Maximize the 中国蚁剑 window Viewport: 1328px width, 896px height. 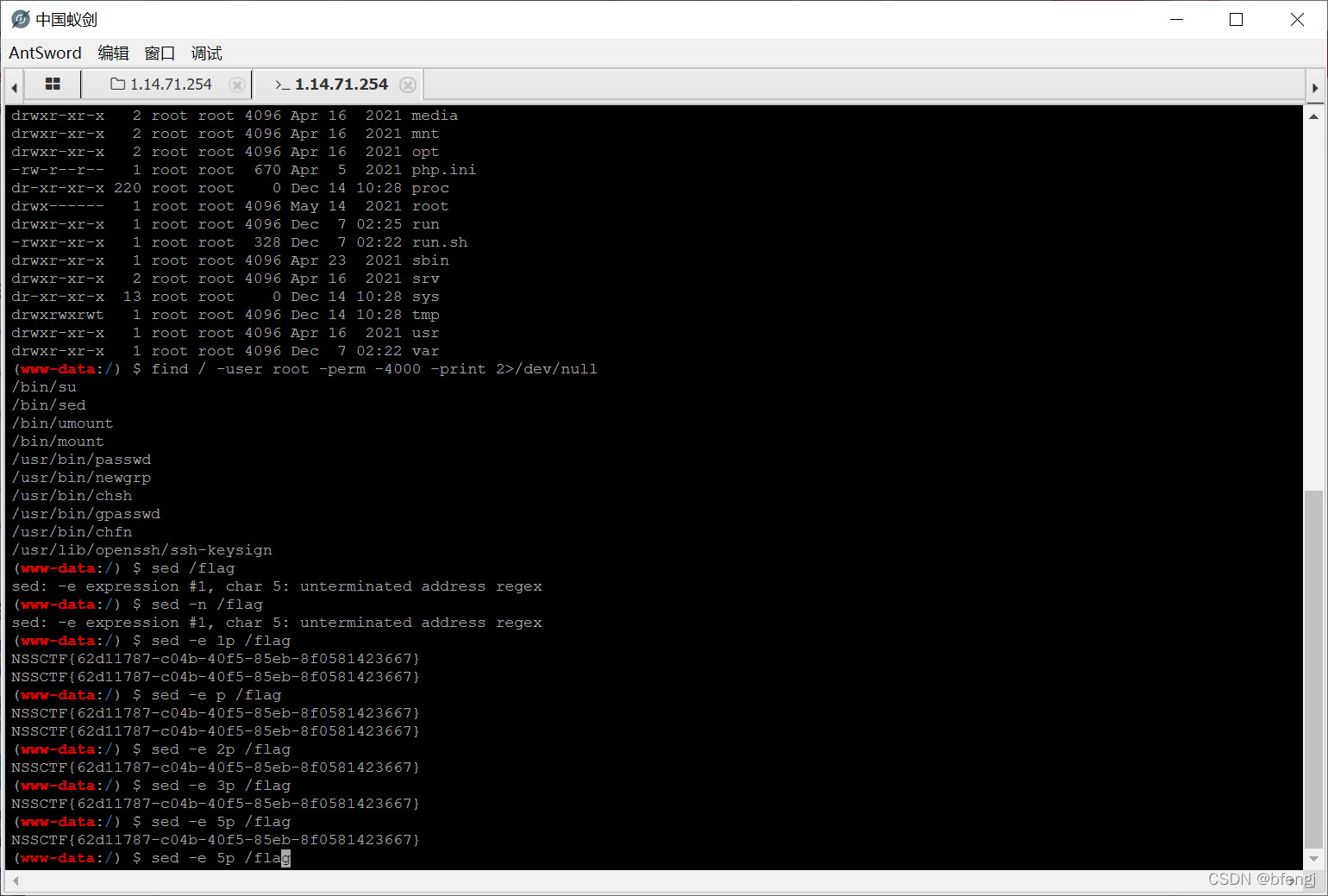[1236, 19]
